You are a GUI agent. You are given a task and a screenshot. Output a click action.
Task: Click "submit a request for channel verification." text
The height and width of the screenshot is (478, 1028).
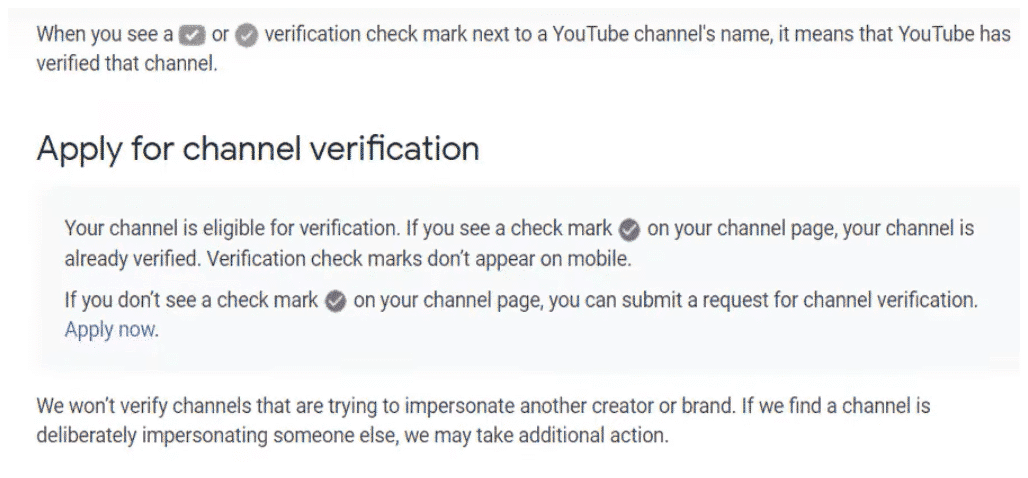click(x=800, y=300)
